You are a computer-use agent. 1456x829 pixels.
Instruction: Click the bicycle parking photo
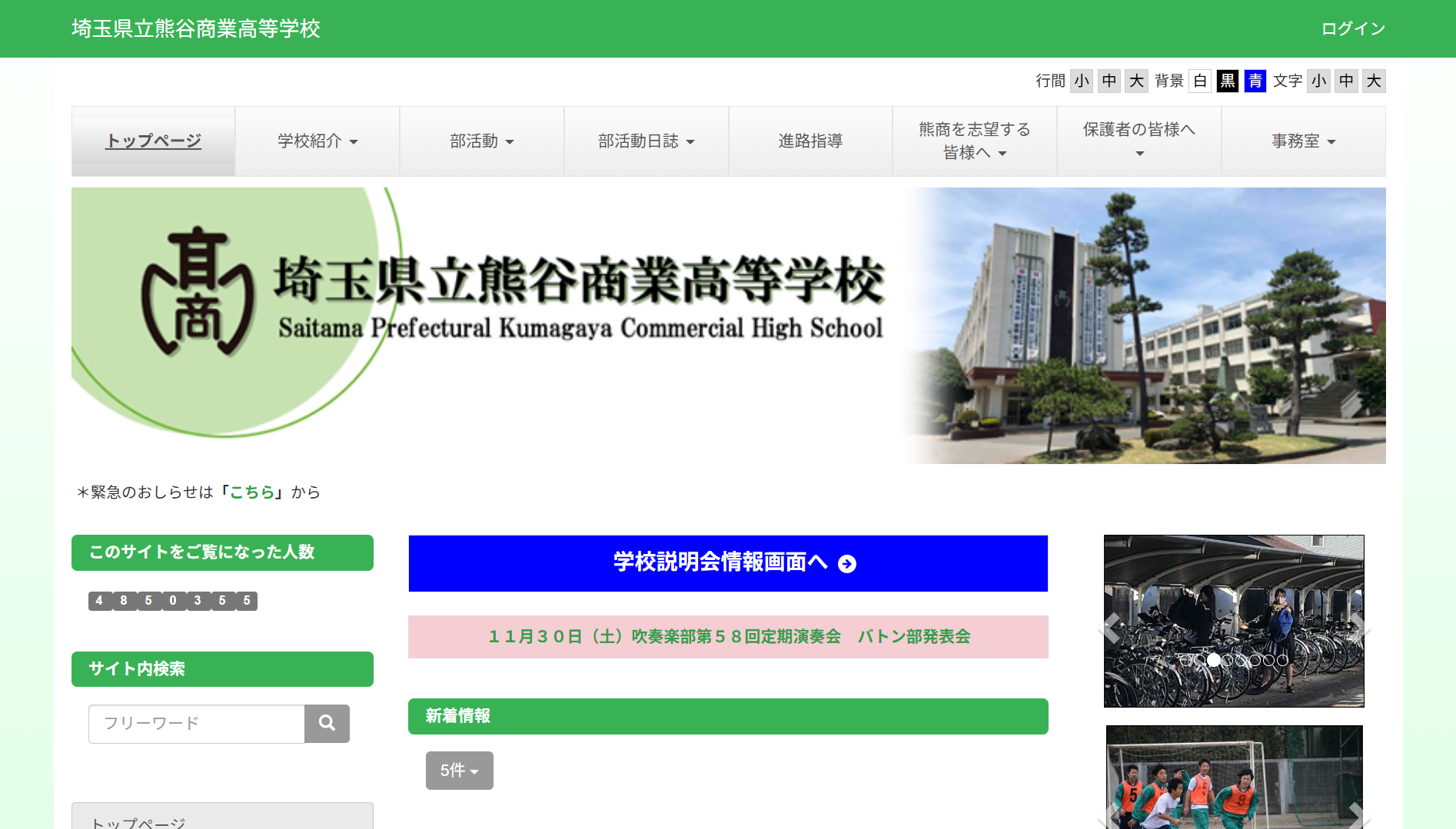coord(1235,621)
